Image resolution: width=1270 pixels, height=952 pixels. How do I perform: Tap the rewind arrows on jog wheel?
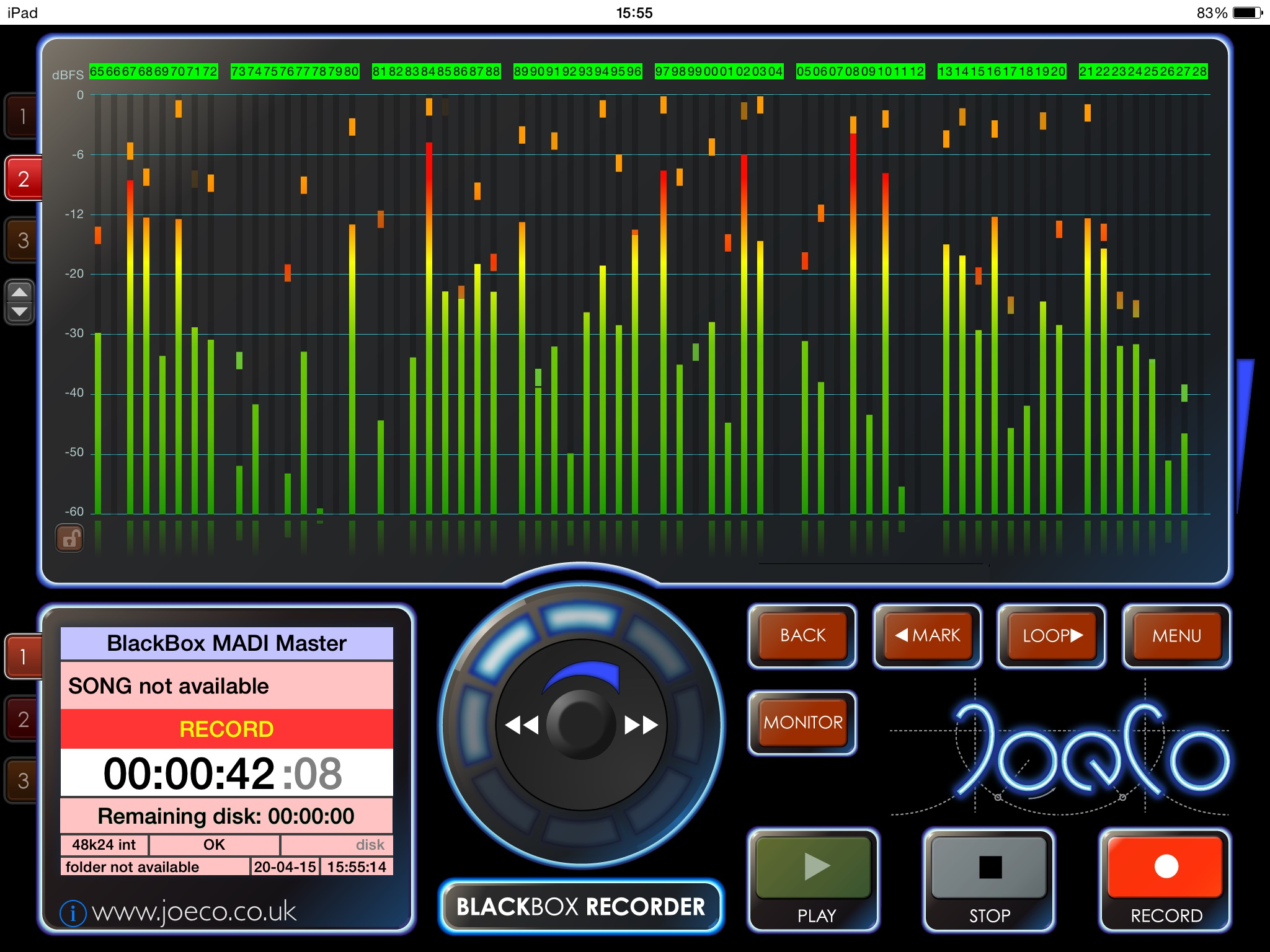pyautogui.click(x=522, y=725)
